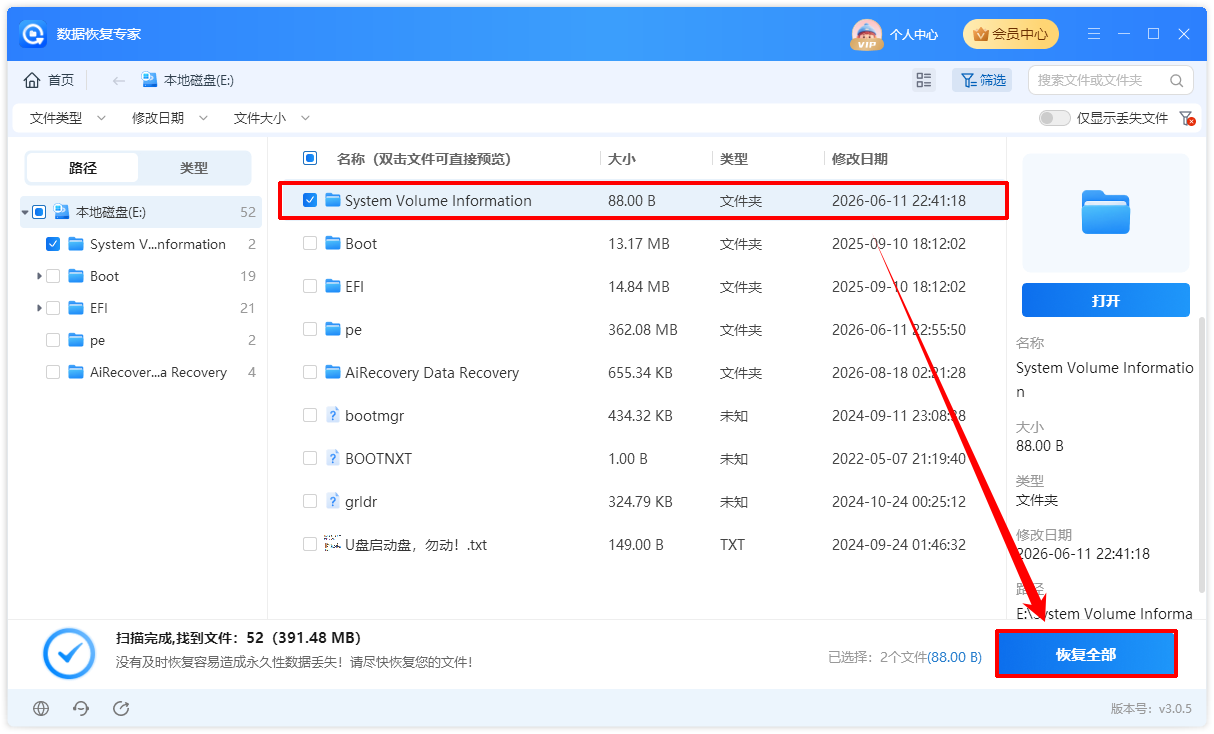Screen dimensions: 1214x734
Task: Click the 打开 button
Action: pos(1106,300)
